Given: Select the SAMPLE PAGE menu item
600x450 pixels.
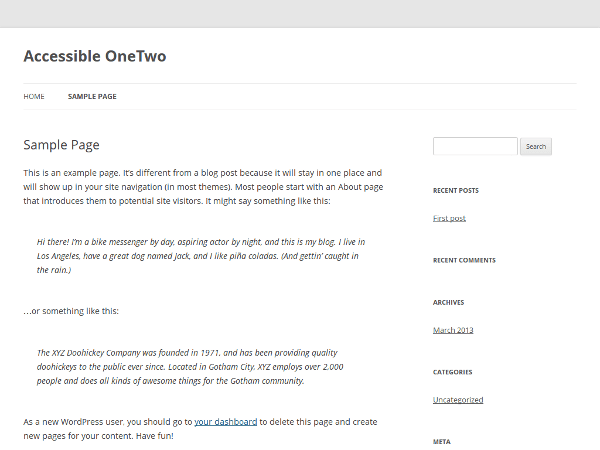Looking at the screenshot, I should click(92, 96).
